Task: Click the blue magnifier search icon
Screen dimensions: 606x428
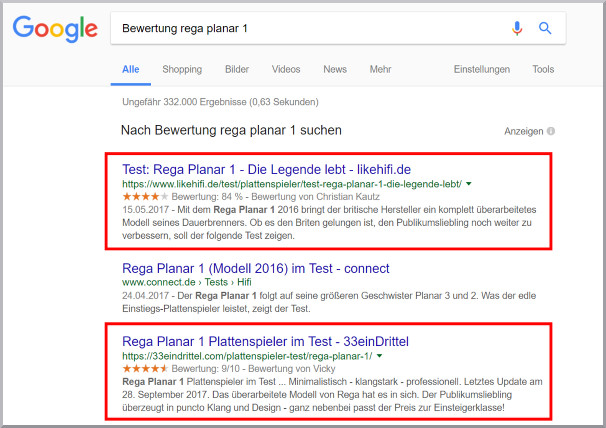Action: pos(545,28)
